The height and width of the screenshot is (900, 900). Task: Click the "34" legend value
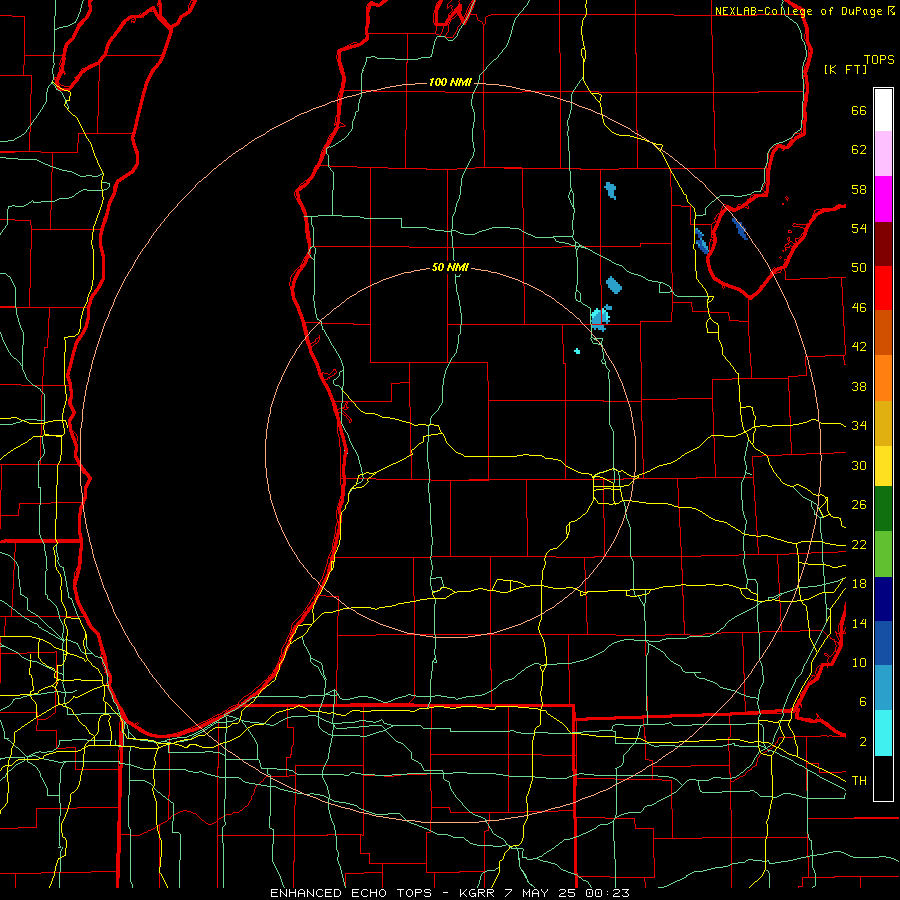point(859,426)
